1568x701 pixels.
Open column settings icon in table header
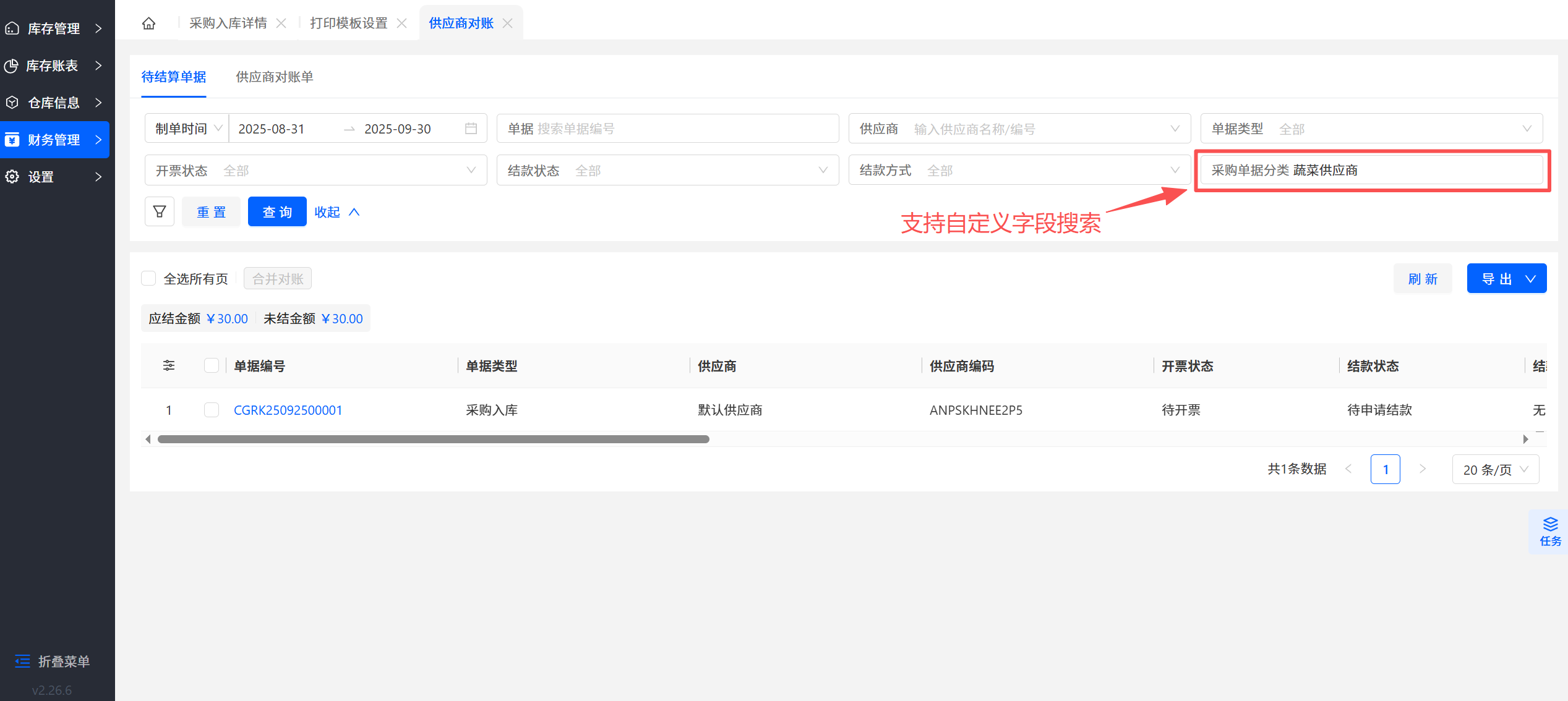pyautogui.click(x=169, y=366)
